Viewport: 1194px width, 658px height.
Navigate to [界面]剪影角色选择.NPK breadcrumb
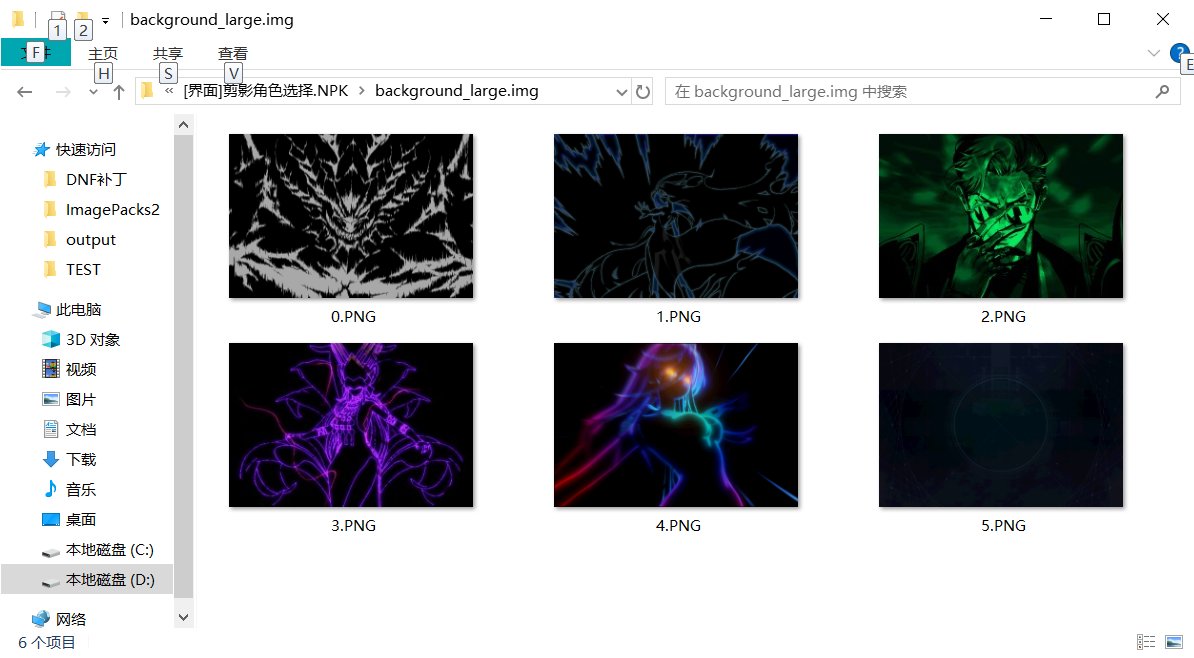(266, 91)
